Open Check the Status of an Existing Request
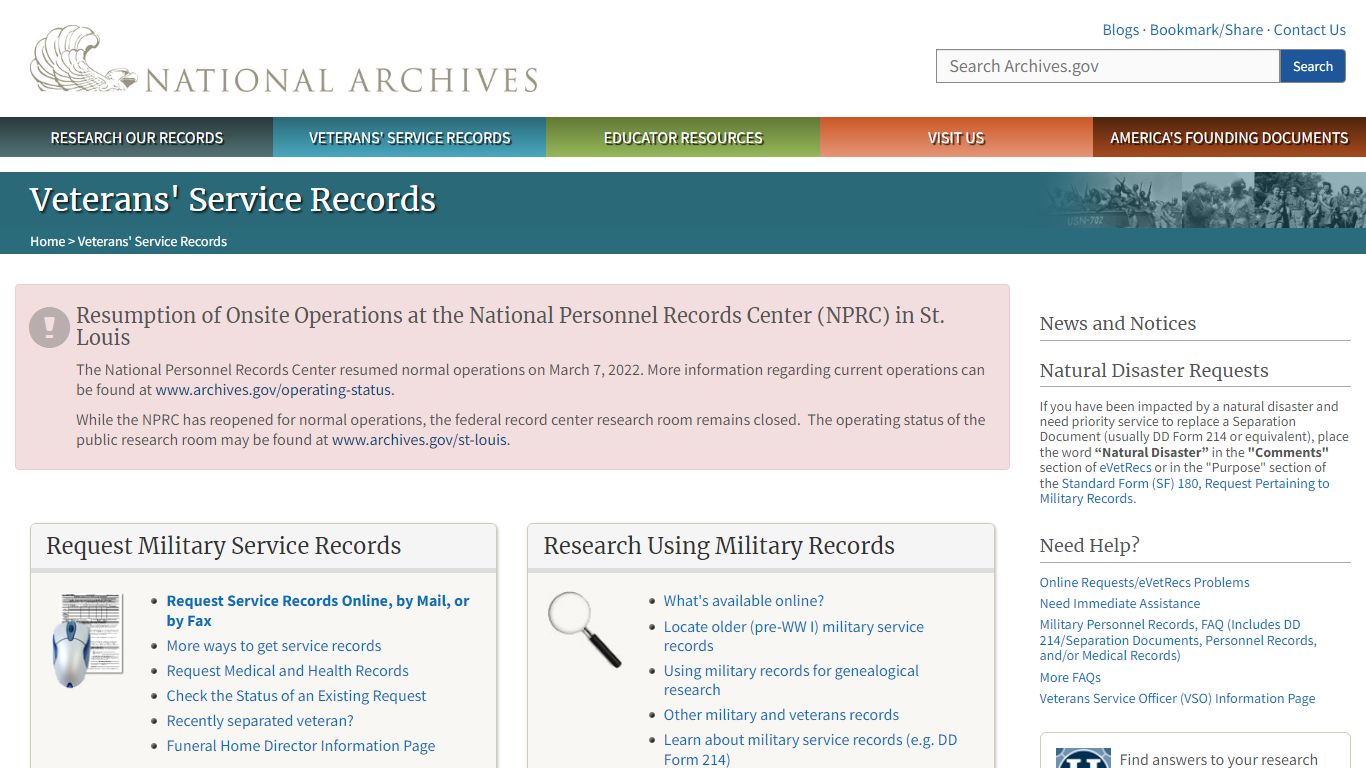1366x768 pixels. [x=297, y=696]
